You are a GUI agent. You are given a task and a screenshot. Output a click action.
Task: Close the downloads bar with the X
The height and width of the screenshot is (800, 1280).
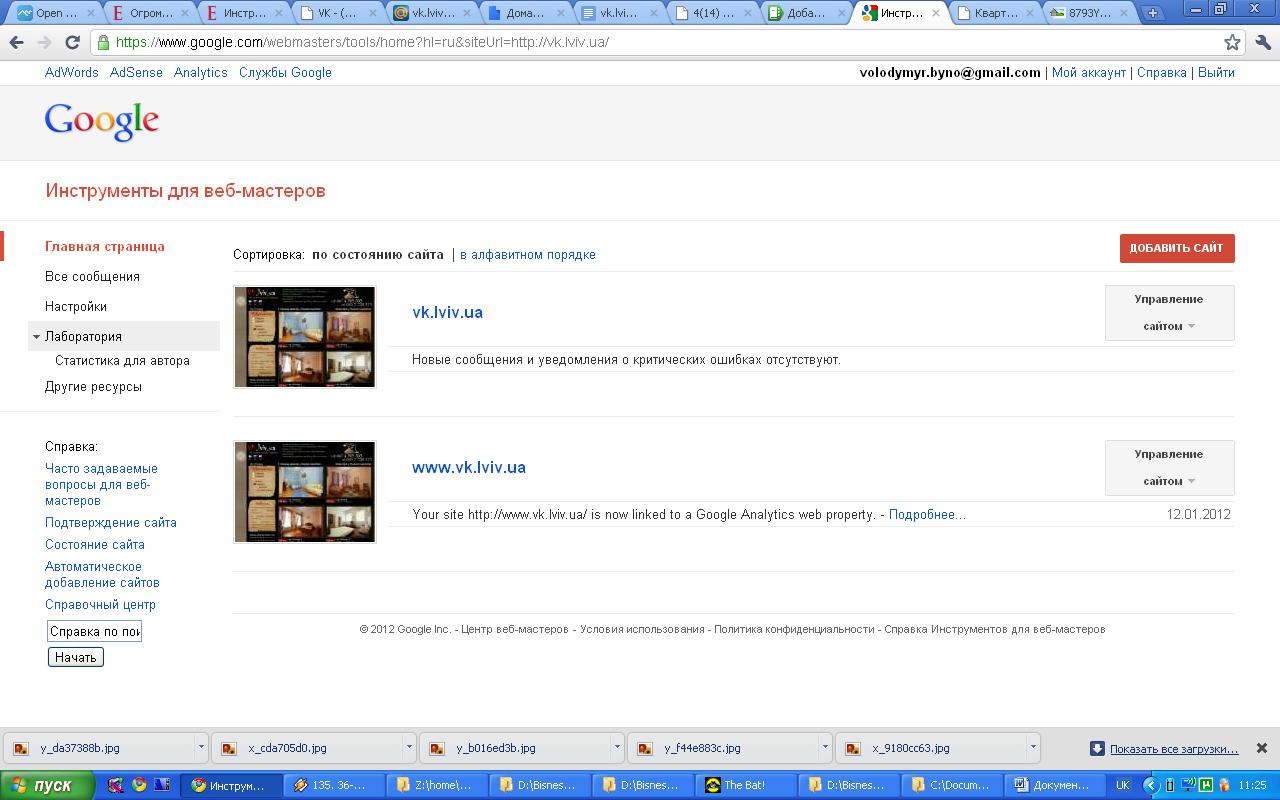click(x=1262, y=748)
